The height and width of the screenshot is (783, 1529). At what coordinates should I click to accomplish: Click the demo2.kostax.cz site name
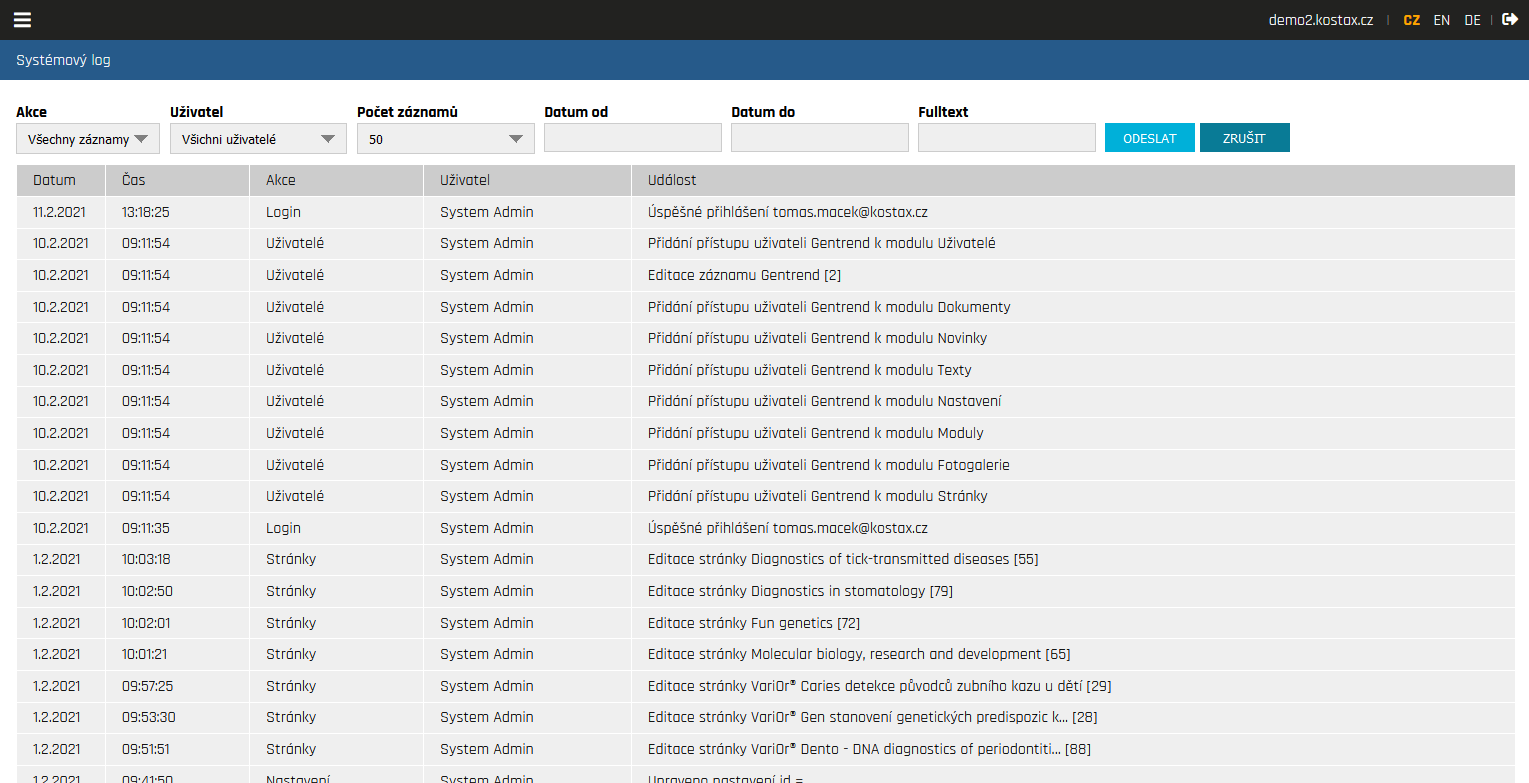click(1320, 20)
